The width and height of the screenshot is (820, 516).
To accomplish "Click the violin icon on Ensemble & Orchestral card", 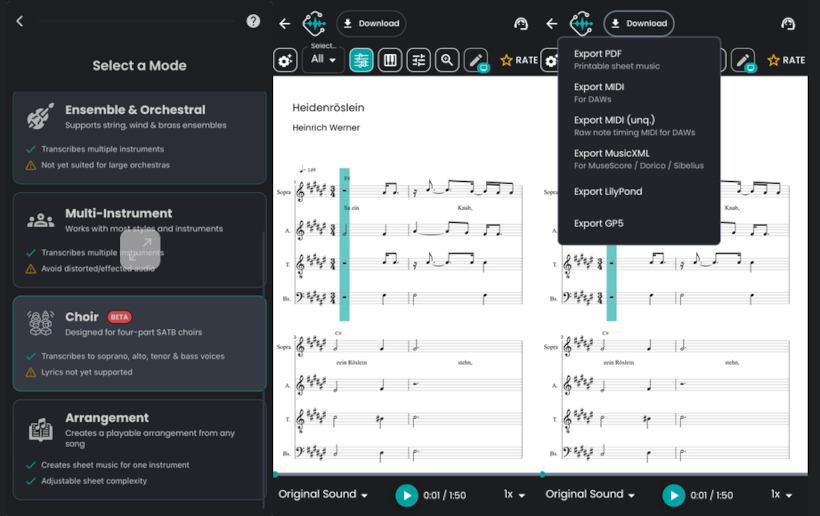I will point(40,116).
